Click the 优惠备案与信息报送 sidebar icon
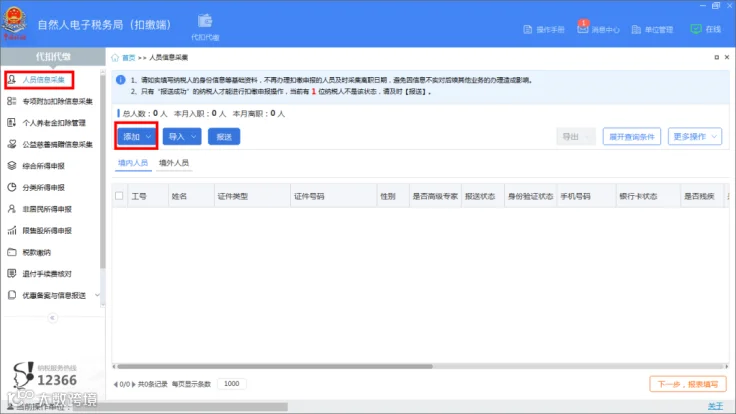 pyautogui.click(x=12, y=295)
